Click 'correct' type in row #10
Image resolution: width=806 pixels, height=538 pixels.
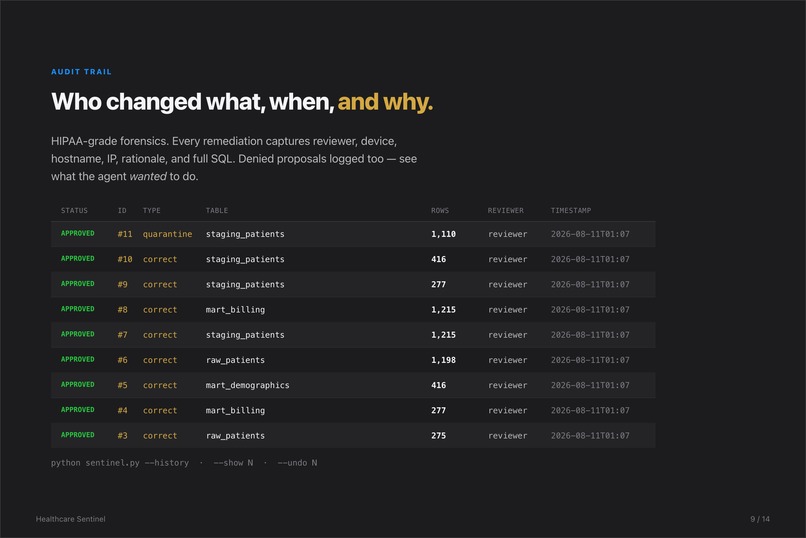(160, 259)
